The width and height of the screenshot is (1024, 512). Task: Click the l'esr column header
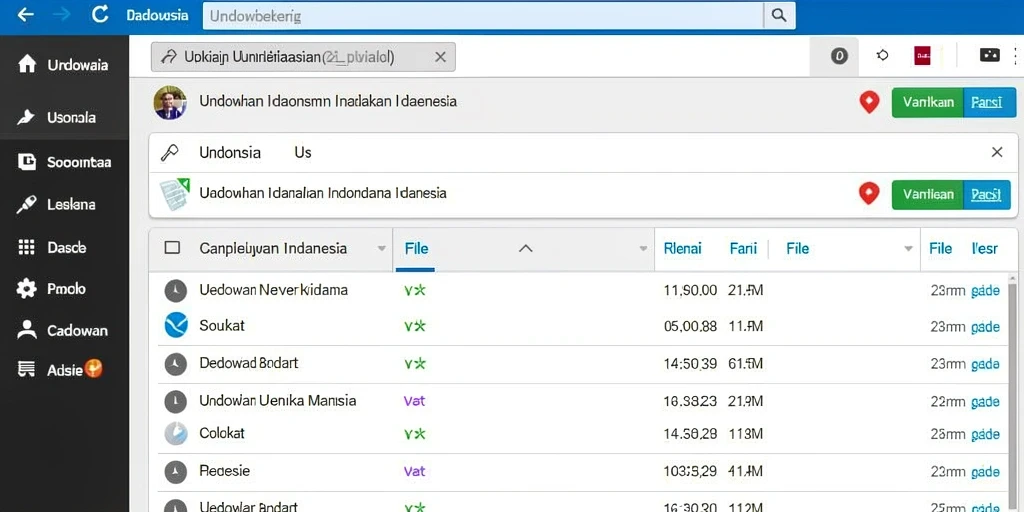pyautogui.click(x=984, y=248)
